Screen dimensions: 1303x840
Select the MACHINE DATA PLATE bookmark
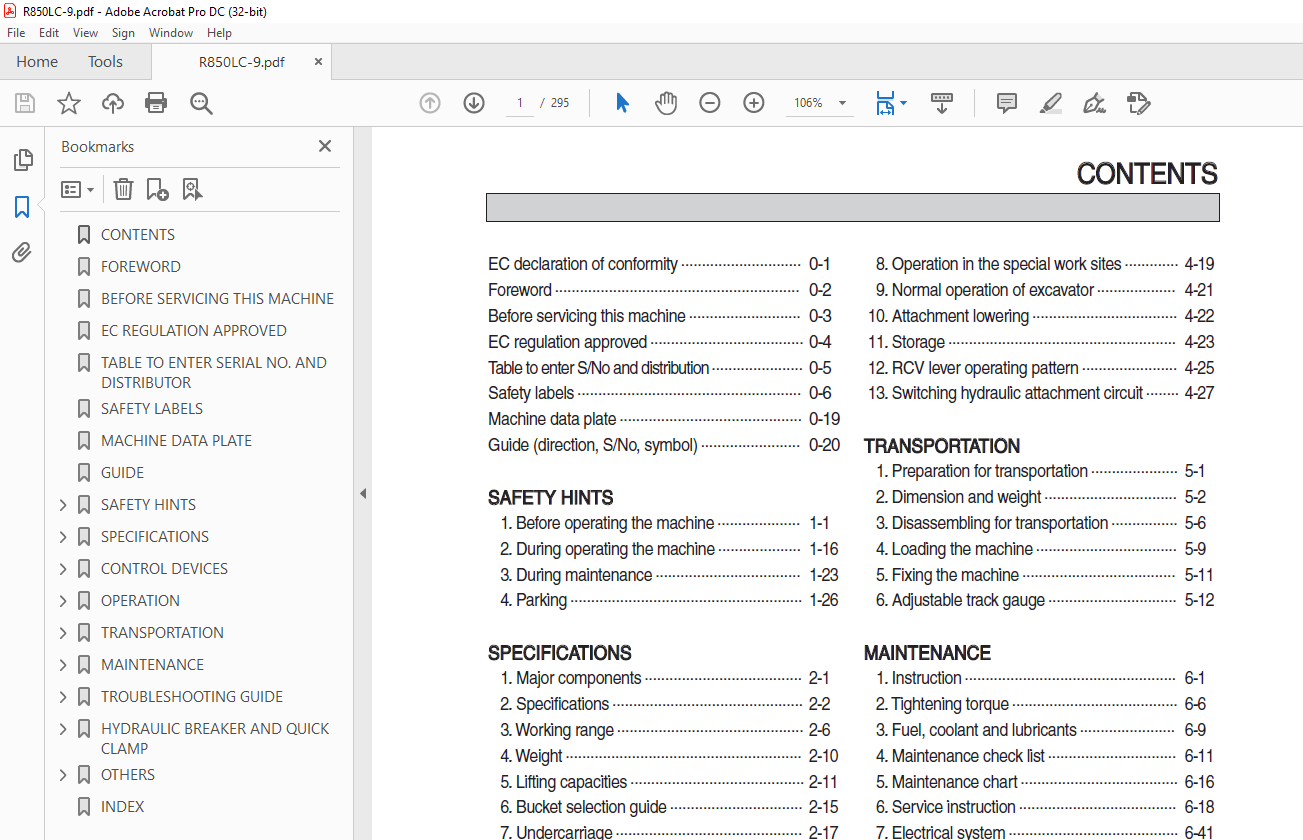click(x=176, y=441)
